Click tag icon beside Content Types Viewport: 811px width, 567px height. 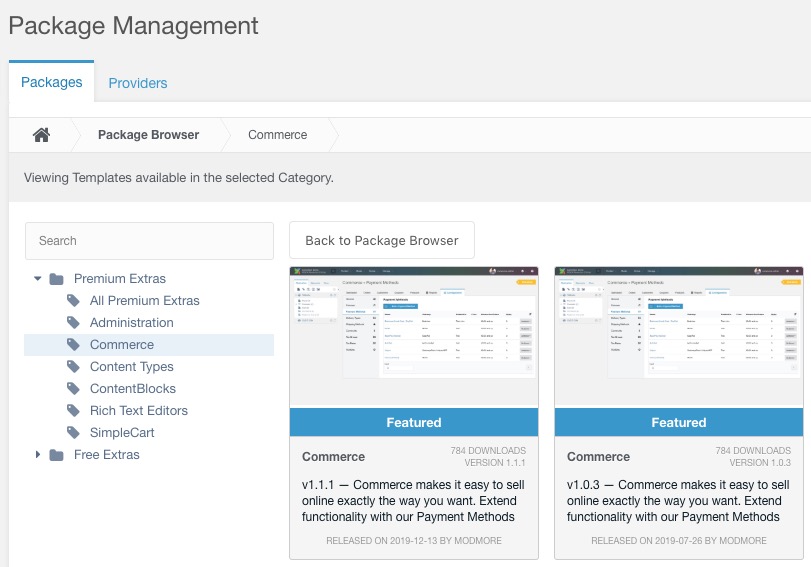(x=73, y=367)
